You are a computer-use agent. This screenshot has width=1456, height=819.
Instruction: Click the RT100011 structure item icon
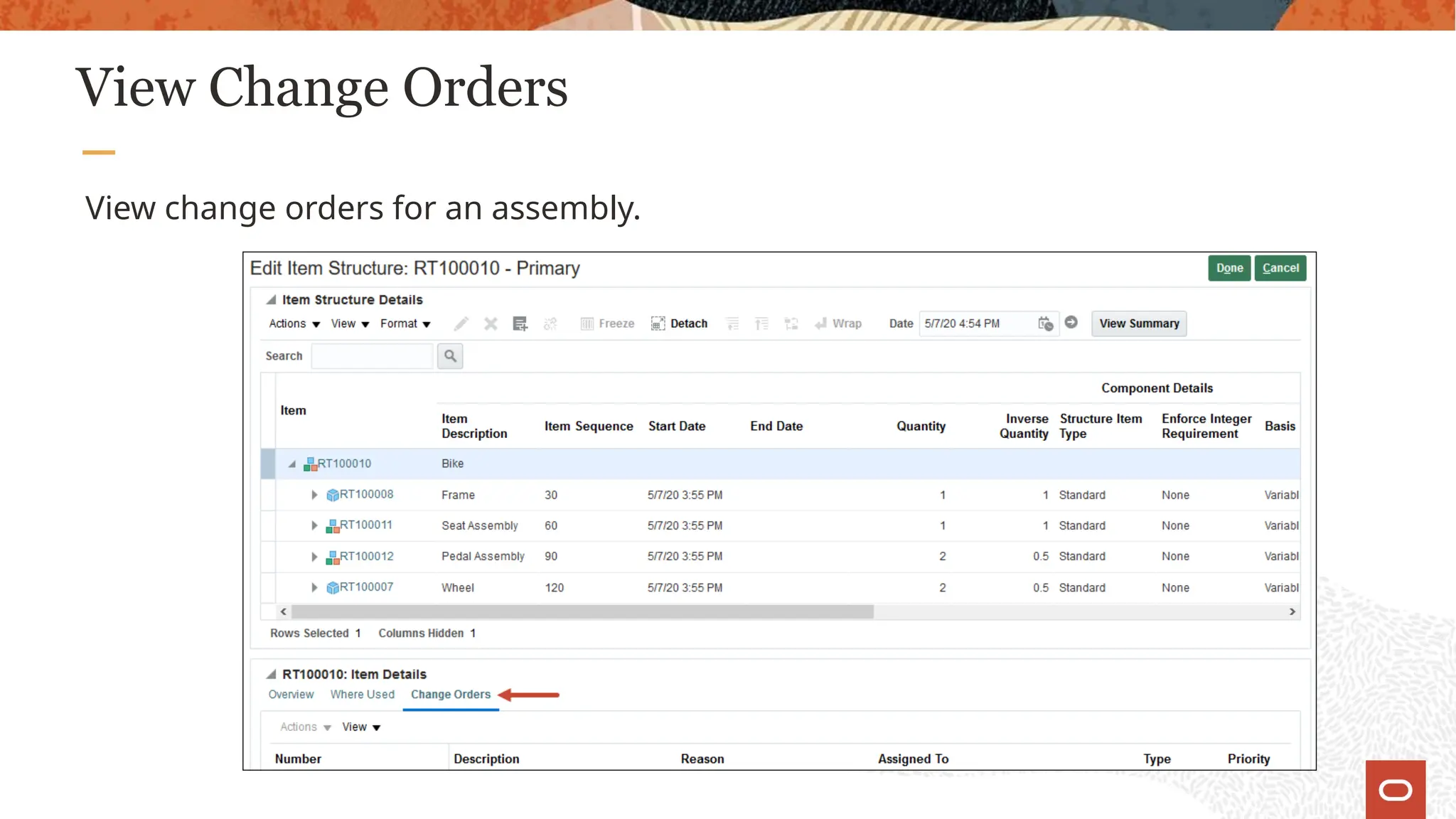pos(333,526)
